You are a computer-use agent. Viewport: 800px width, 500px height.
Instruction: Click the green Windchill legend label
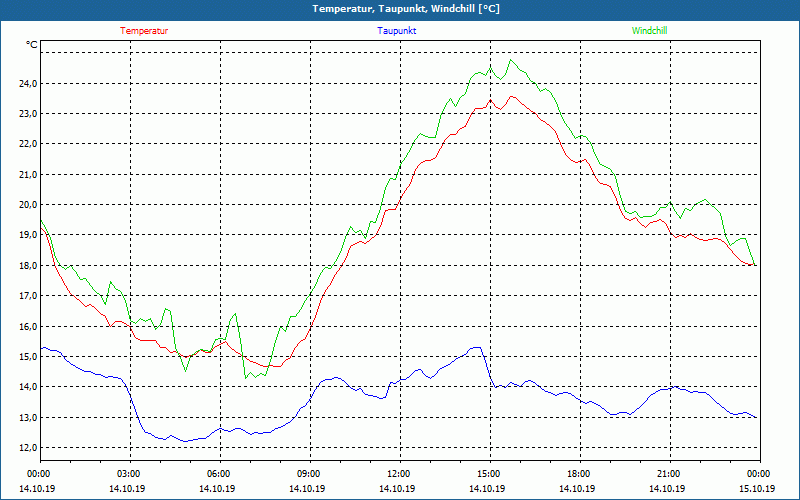(x=649, y=30)
